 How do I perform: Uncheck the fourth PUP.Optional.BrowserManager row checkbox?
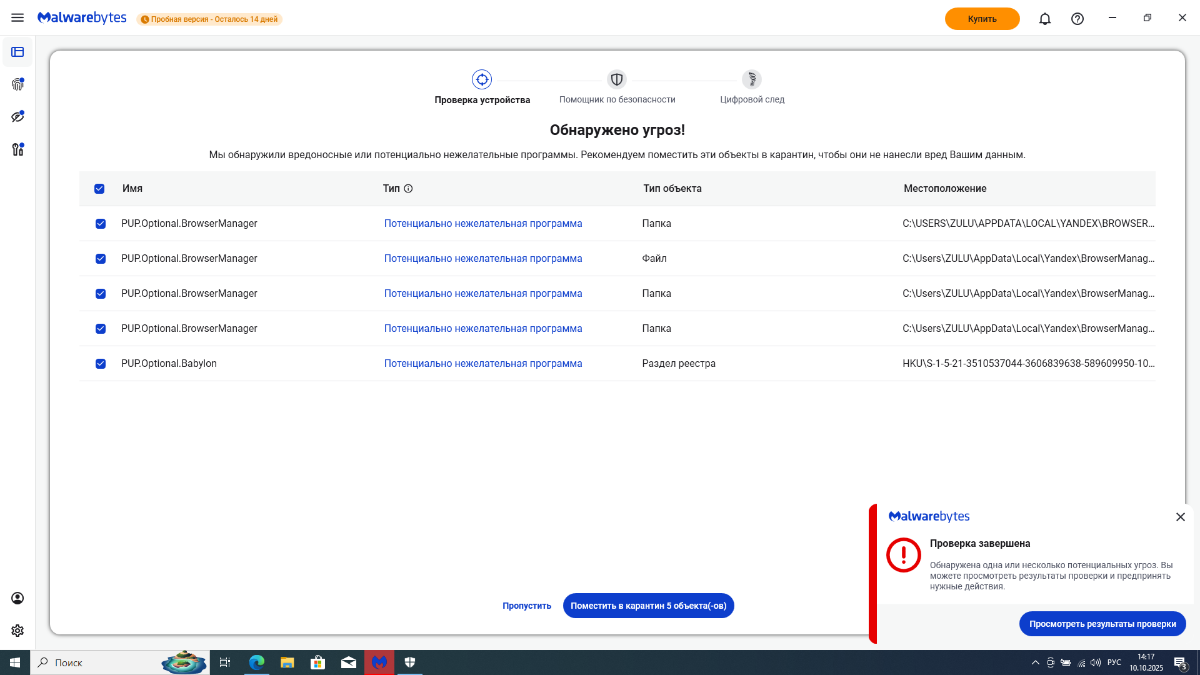click(100, 329)
